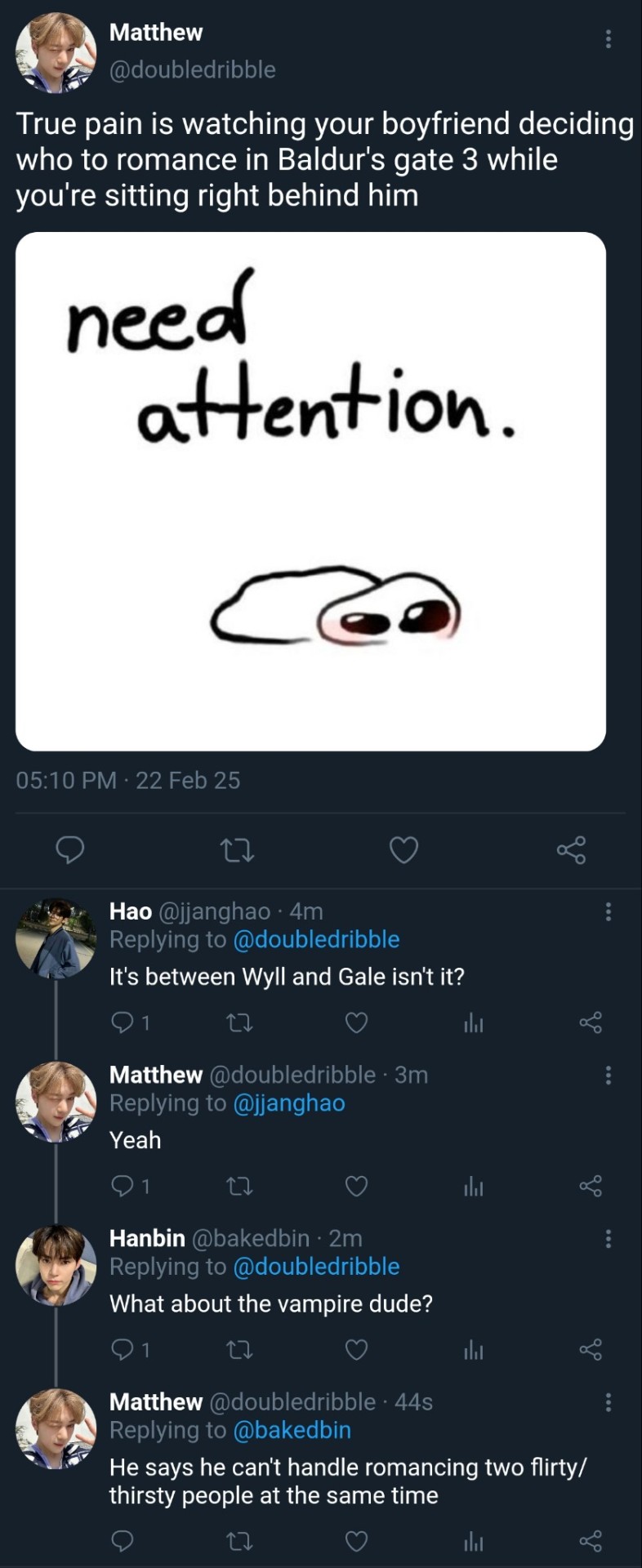This screenshot has height=1568, width=642.
Task: Open @doubledribble mention in Hao's reply
Action: 316,940
